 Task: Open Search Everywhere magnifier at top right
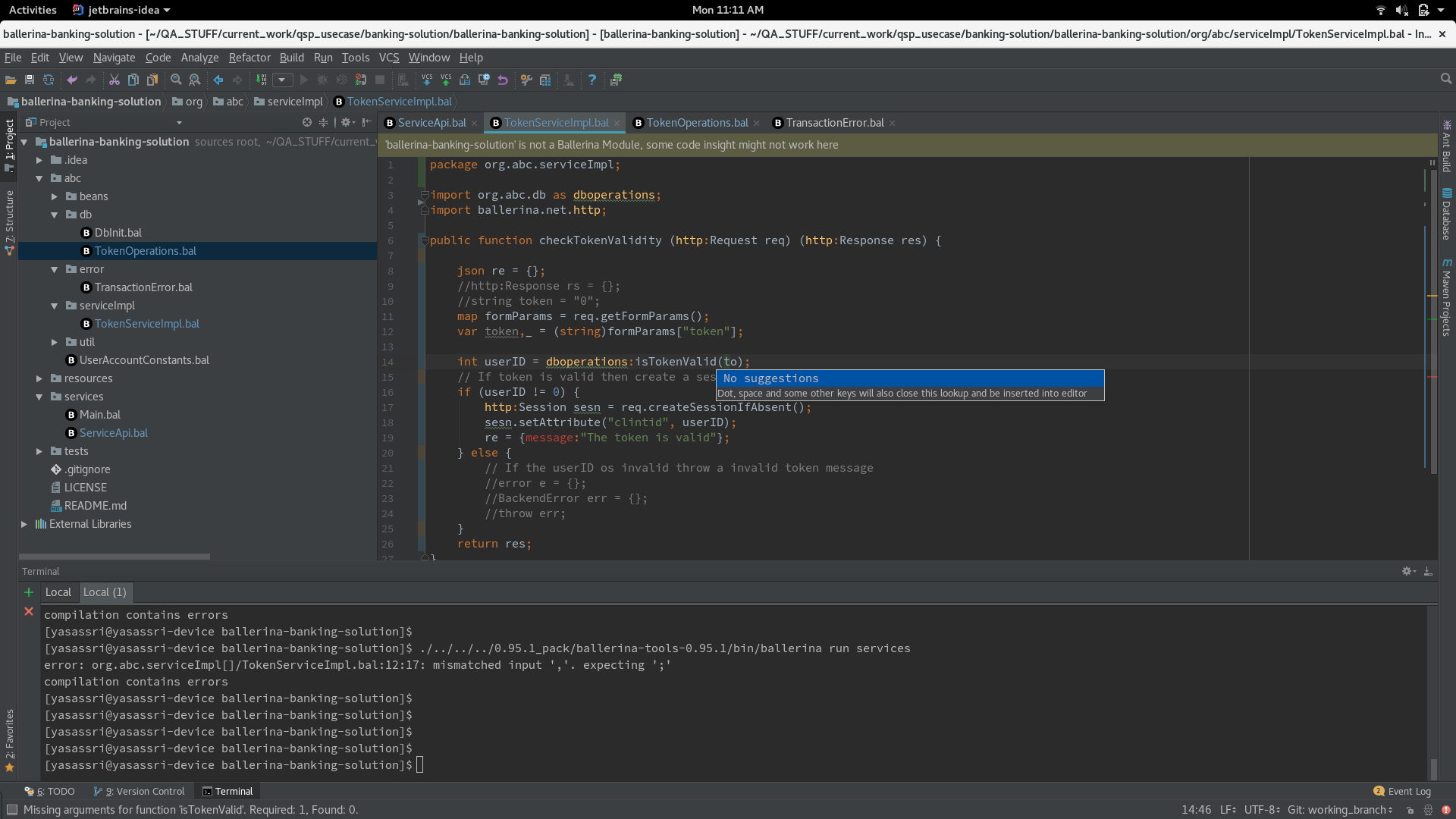pos(1445,78)
